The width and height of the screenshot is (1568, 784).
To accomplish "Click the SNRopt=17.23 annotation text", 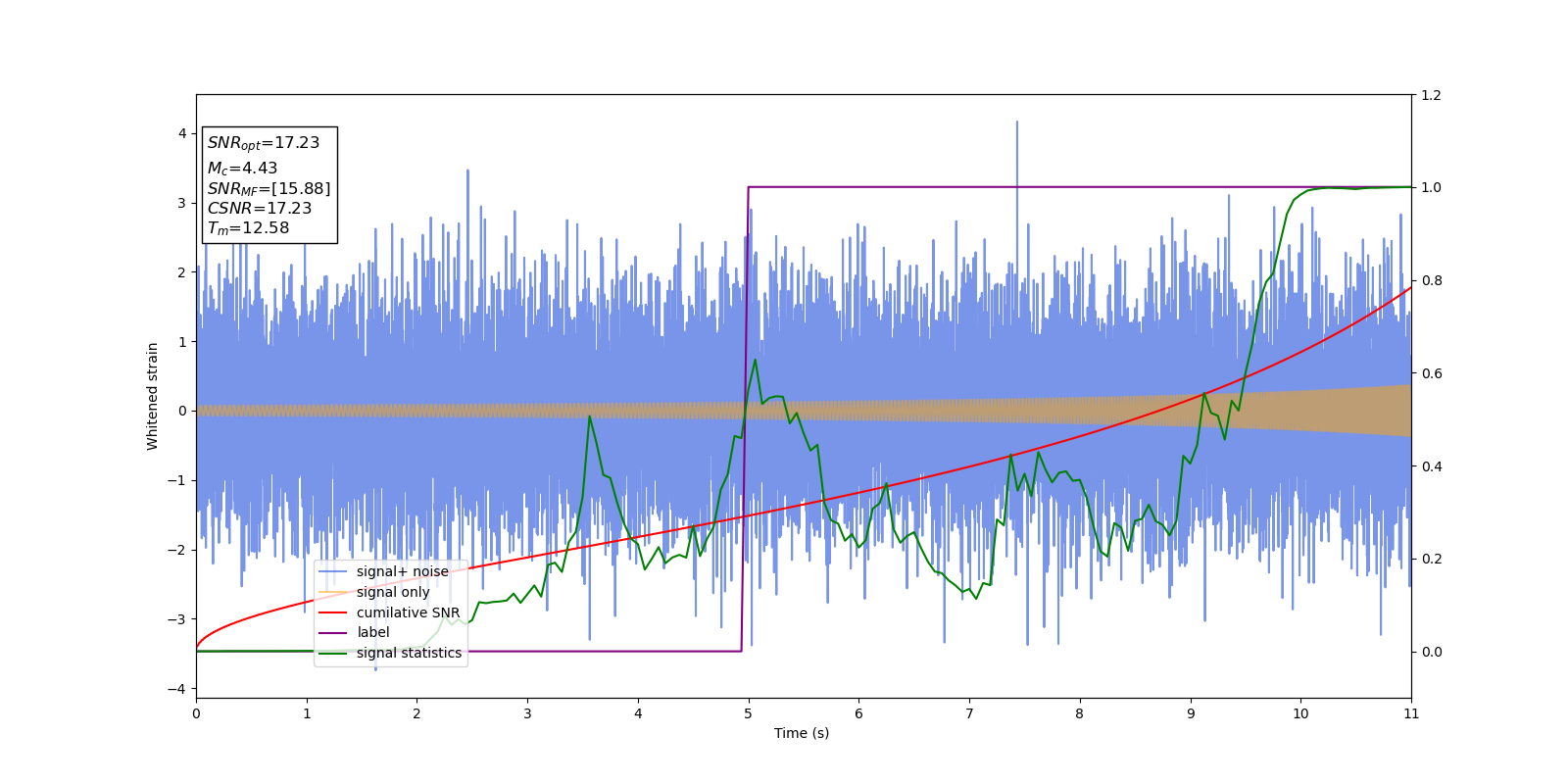I will click(x=264, y=143).
